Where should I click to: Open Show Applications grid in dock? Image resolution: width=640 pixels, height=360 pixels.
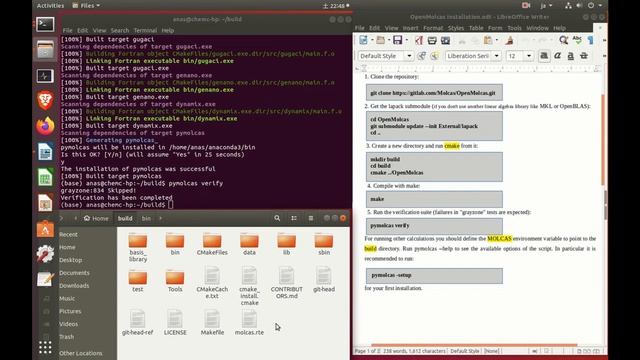click(45, 347)
